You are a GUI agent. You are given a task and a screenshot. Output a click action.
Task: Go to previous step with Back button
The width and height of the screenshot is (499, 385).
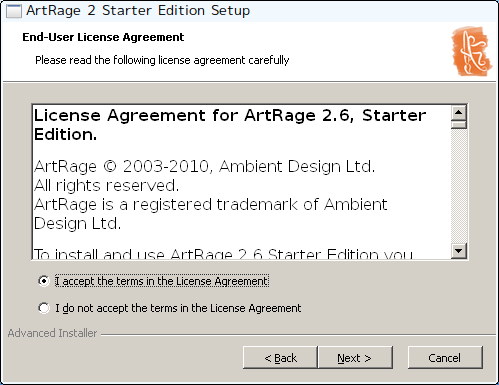[x=280, y=358]
